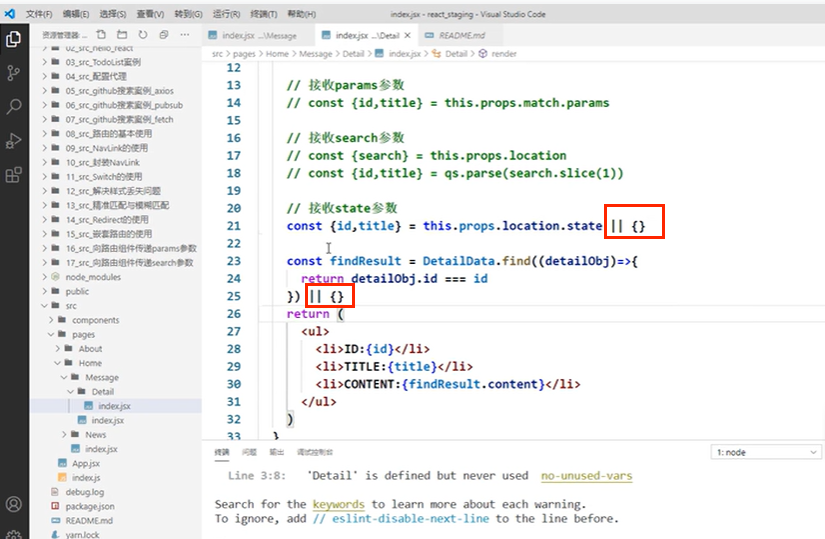Click the New Folder icon in explorer
The width and height of the screenshot is (825, 539).
122,35
